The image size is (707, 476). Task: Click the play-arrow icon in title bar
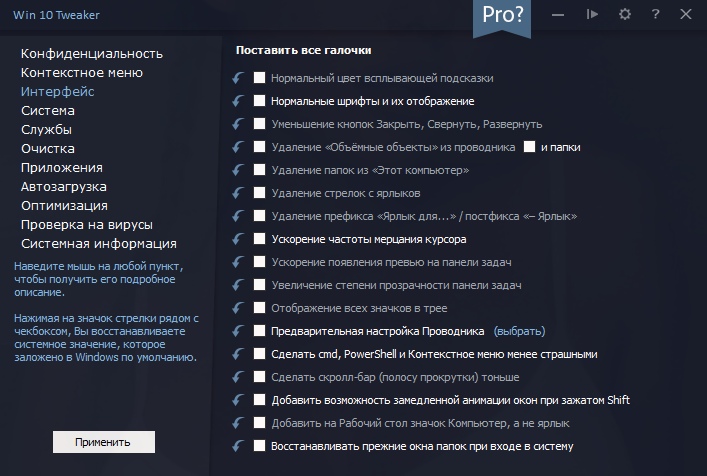tap(592, 15)
